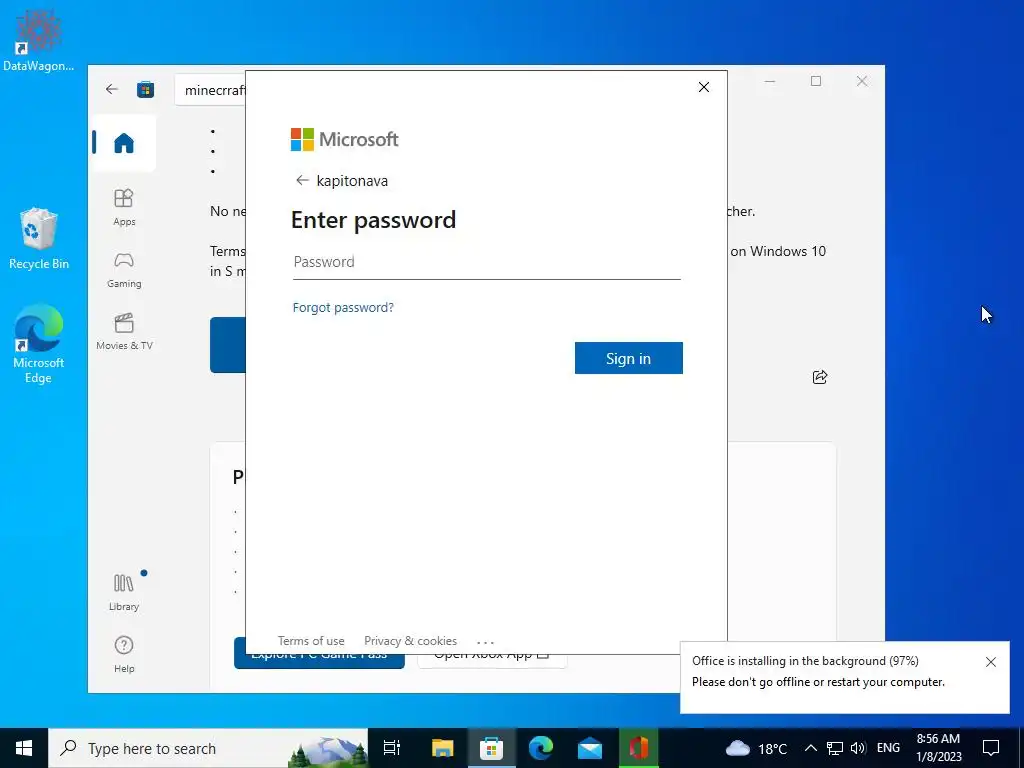Open the DataWagon desktop shortcut

click(38, 40)
